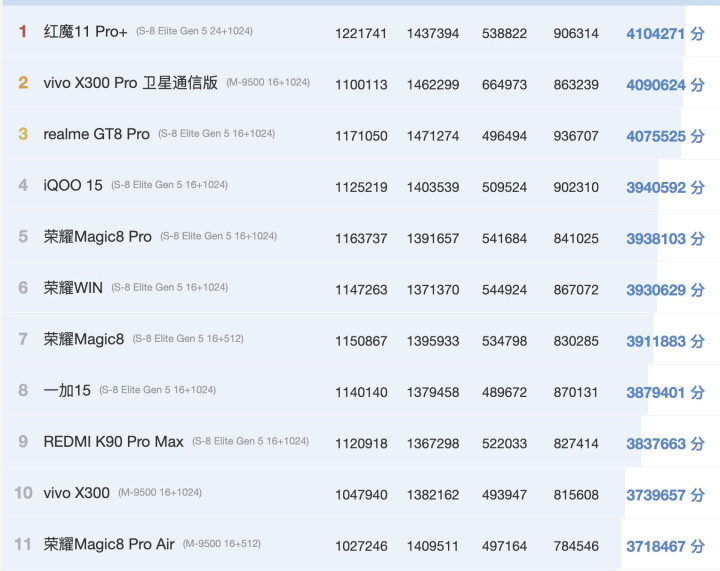
Task: Select value 544924 in 荣耀WIN row
Action: click(504, 290)
